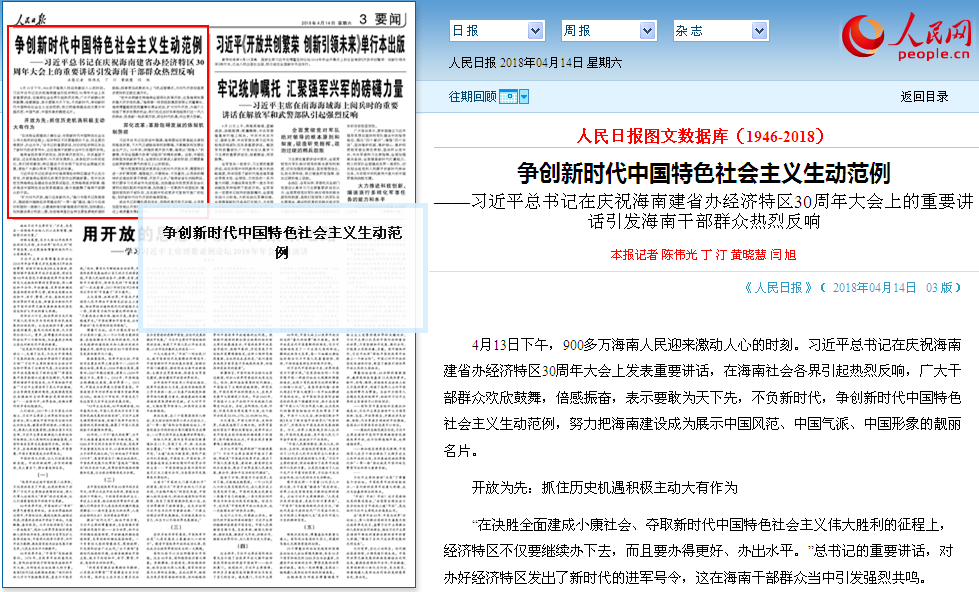Click the 3 要闻 page section label
Viewport: 979px width, 592px height.
[380, 19]
